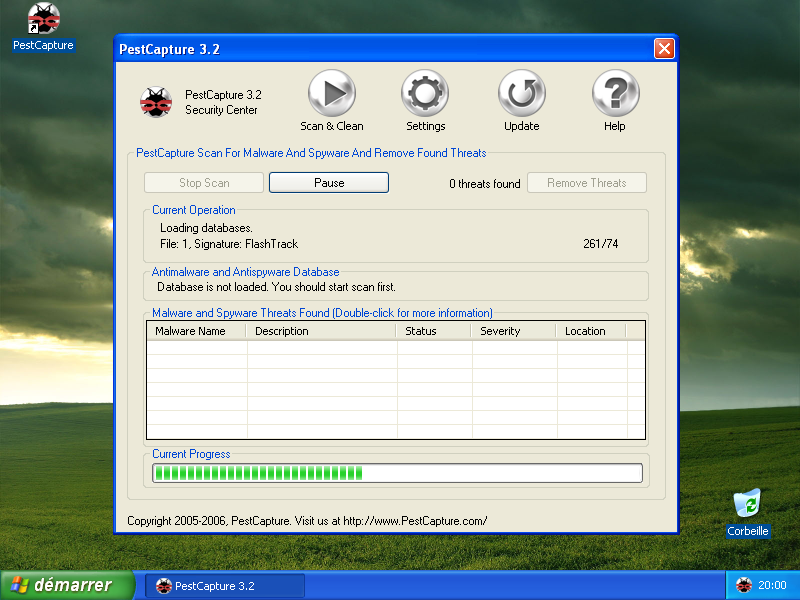Sort by the Malware Name column header
This screenshot has height=600, width=800.
coord(196,331)
